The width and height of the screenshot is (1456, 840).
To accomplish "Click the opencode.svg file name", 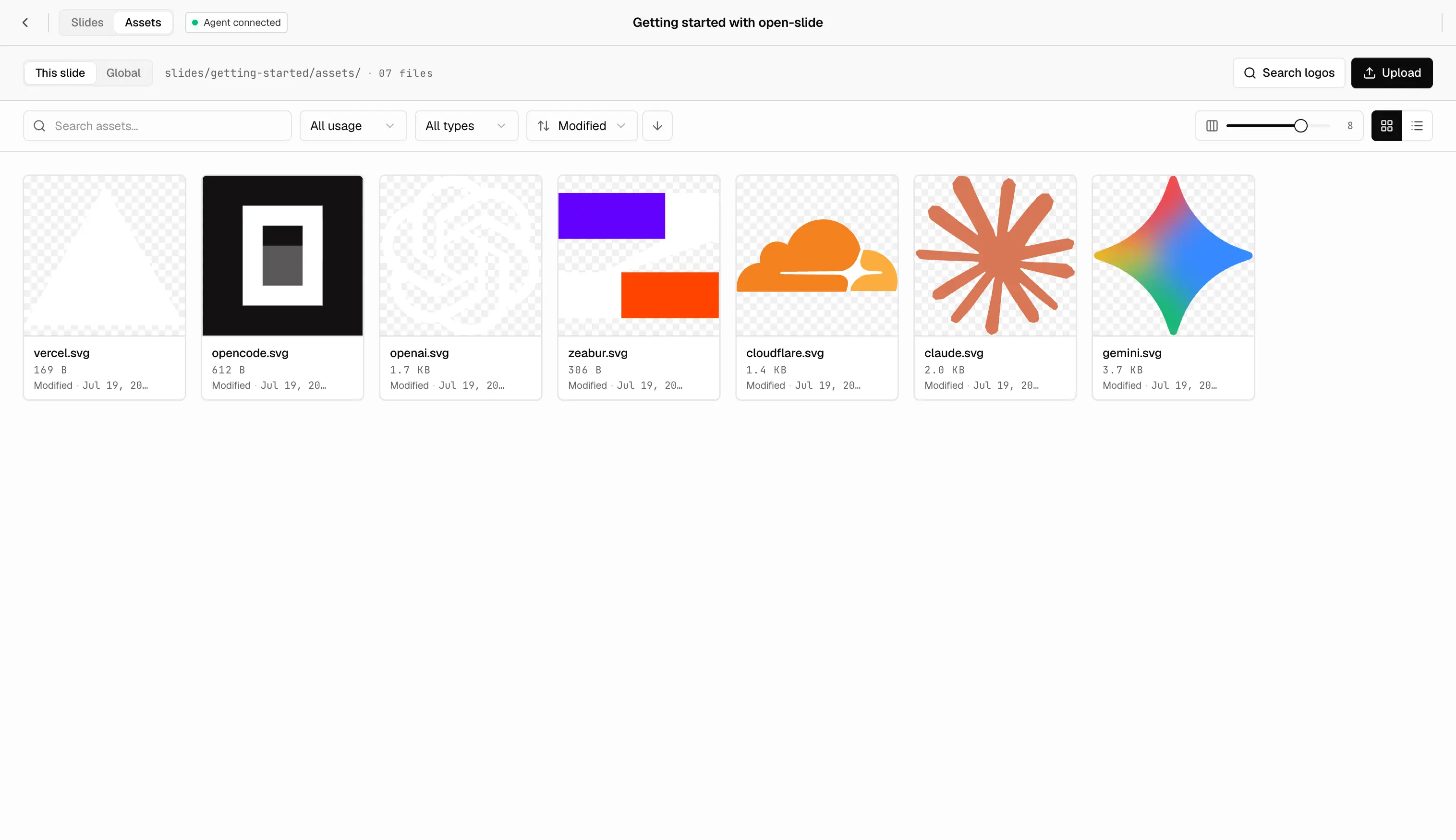I will pyautogui.click(x=250, y=353).
